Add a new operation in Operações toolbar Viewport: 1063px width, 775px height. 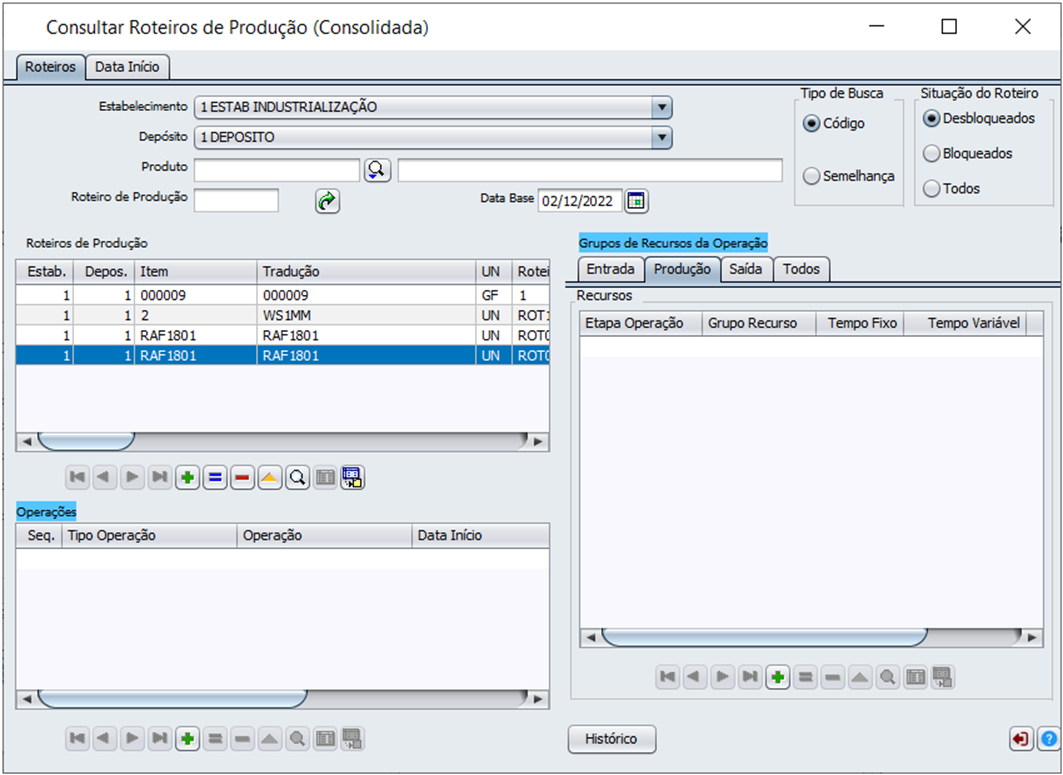click(x=187, y=738)
